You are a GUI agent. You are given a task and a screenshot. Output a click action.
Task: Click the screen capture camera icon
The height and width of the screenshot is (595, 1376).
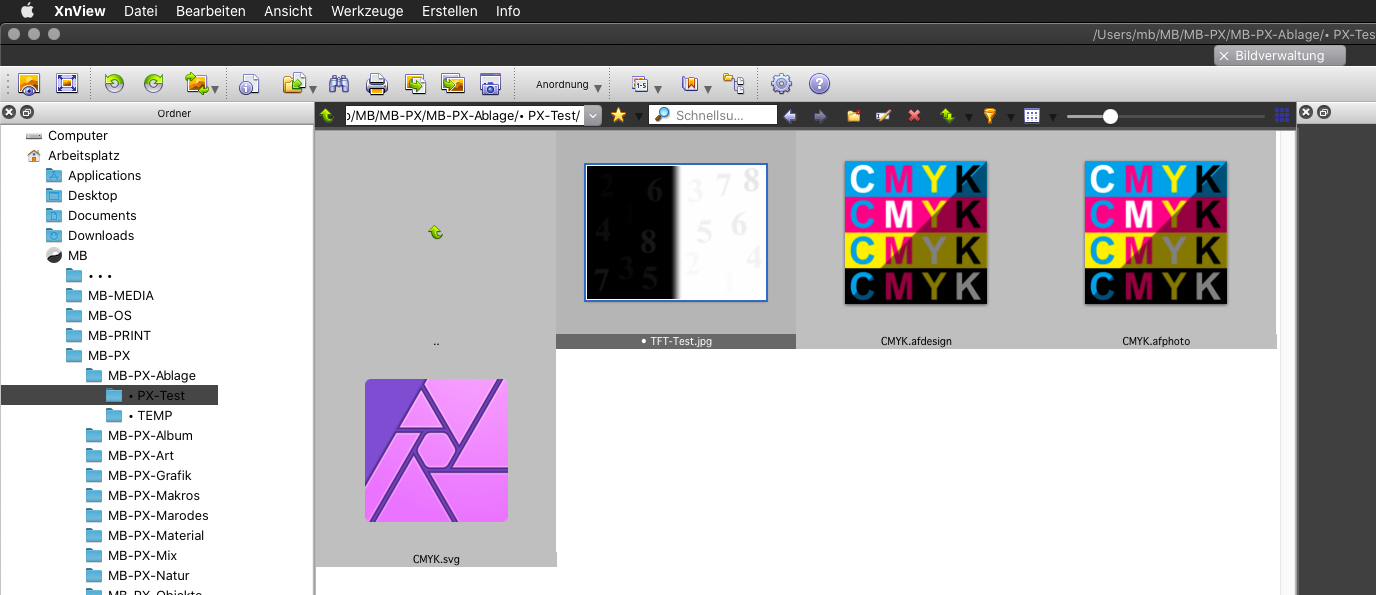pyautogui.click(x=490, y=84)
